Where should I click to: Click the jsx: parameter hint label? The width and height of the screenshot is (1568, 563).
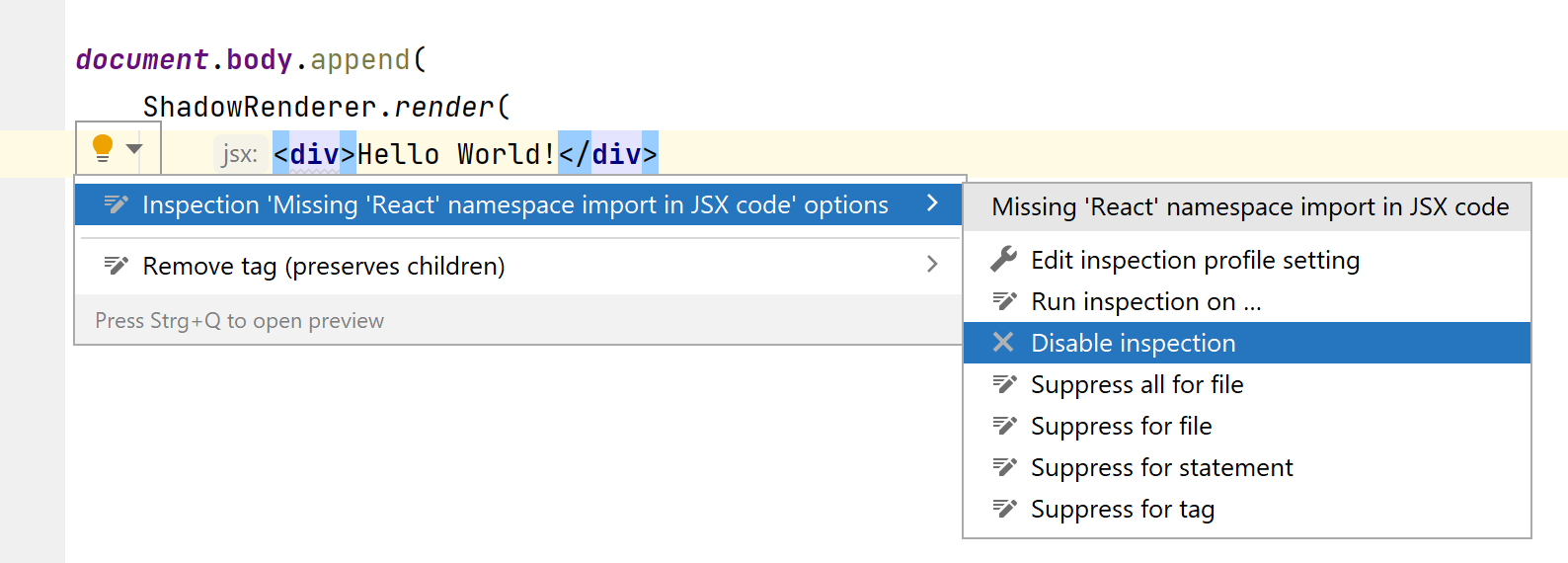coord(240,154)
